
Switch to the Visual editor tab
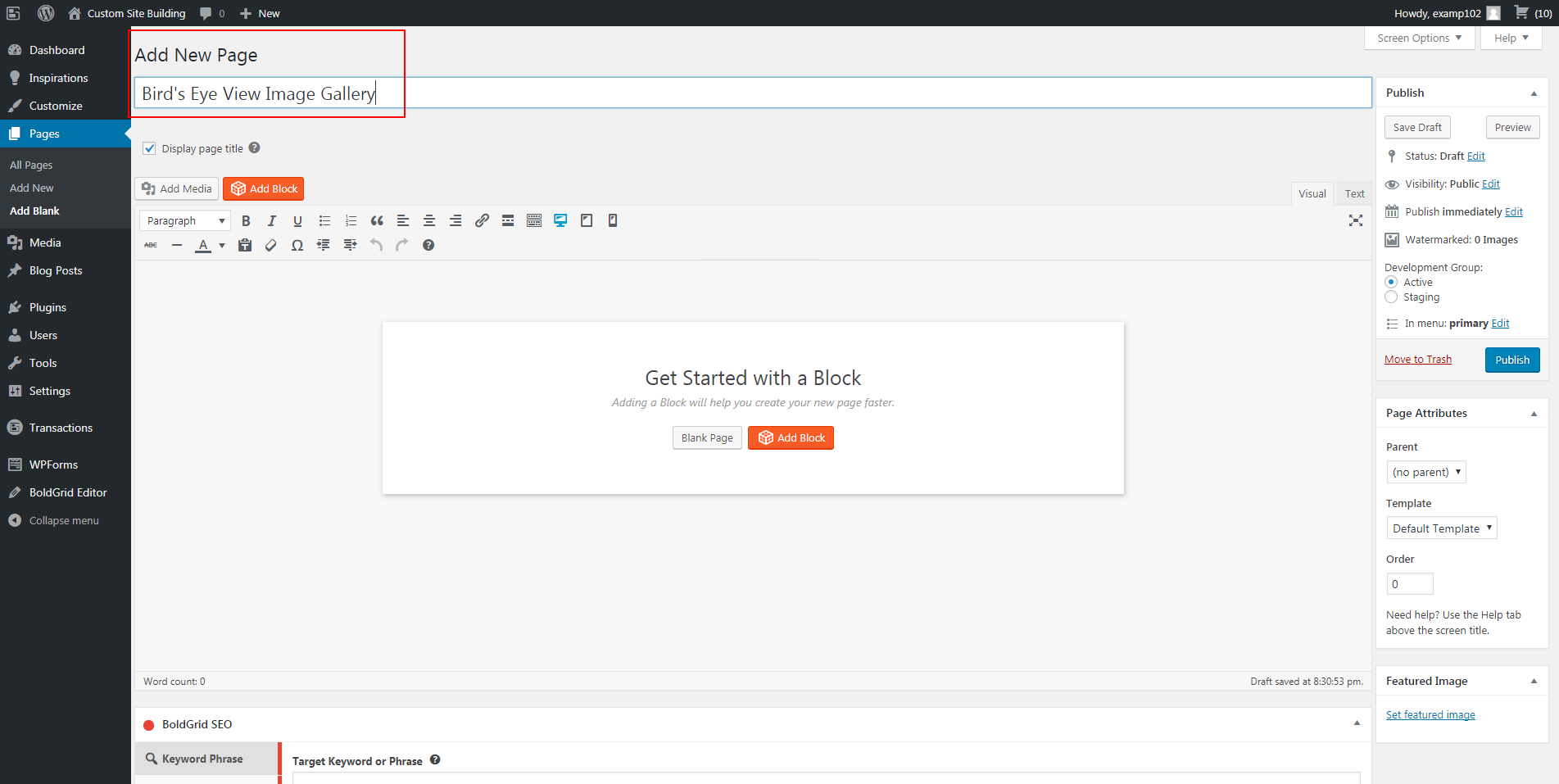coord(1312,193)
